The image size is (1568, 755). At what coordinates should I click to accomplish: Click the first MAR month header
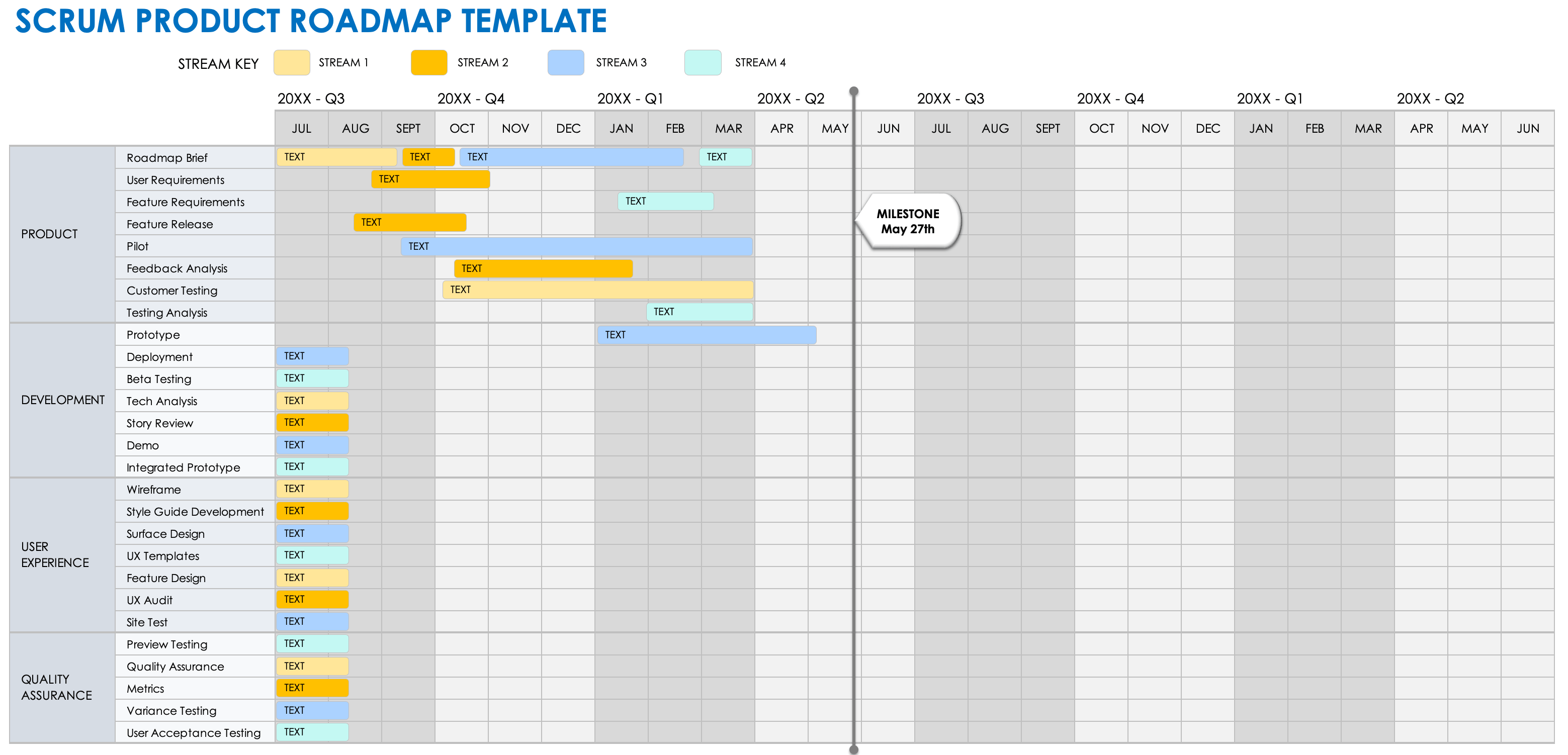click(x=729, y=128)
